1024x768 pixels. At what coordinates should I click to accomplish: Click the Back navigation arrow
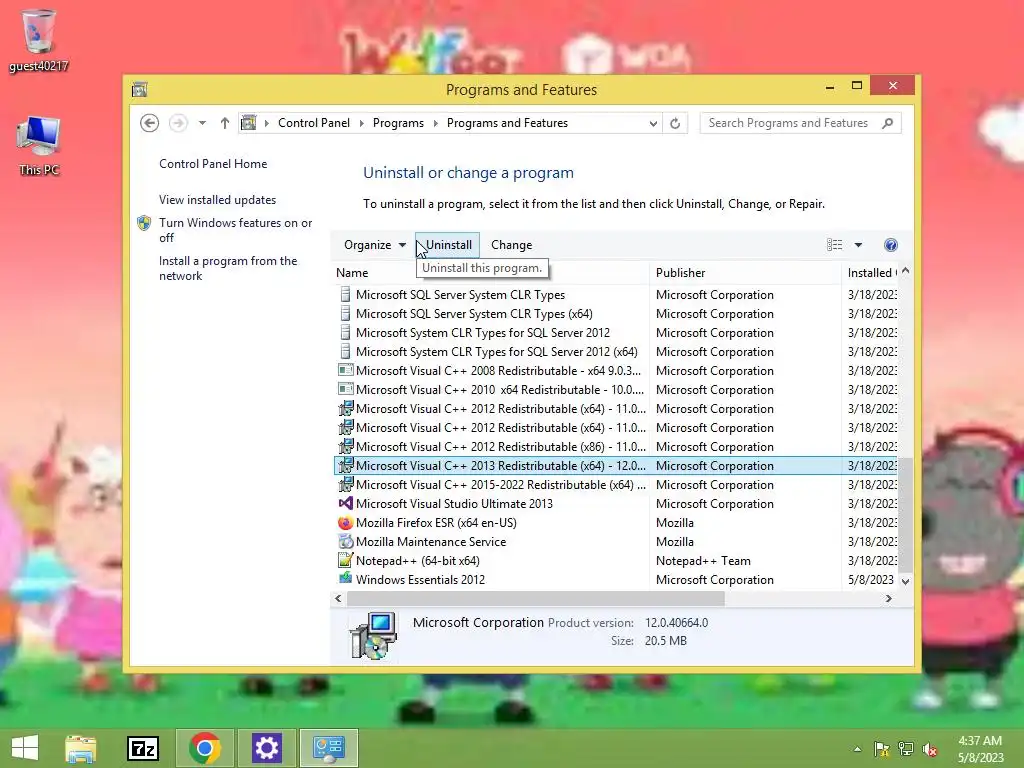click(150, 123)
